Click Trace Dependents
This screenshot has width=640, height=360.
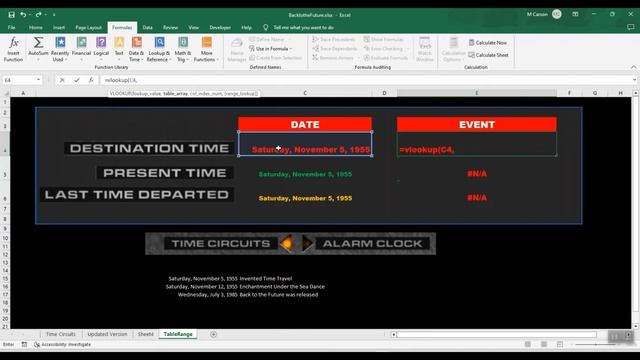click(x=335, y=49)
